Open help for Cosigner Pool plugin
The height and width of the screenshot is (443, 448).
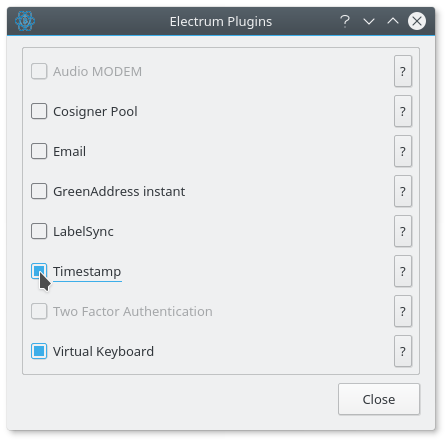pos(403,111)
